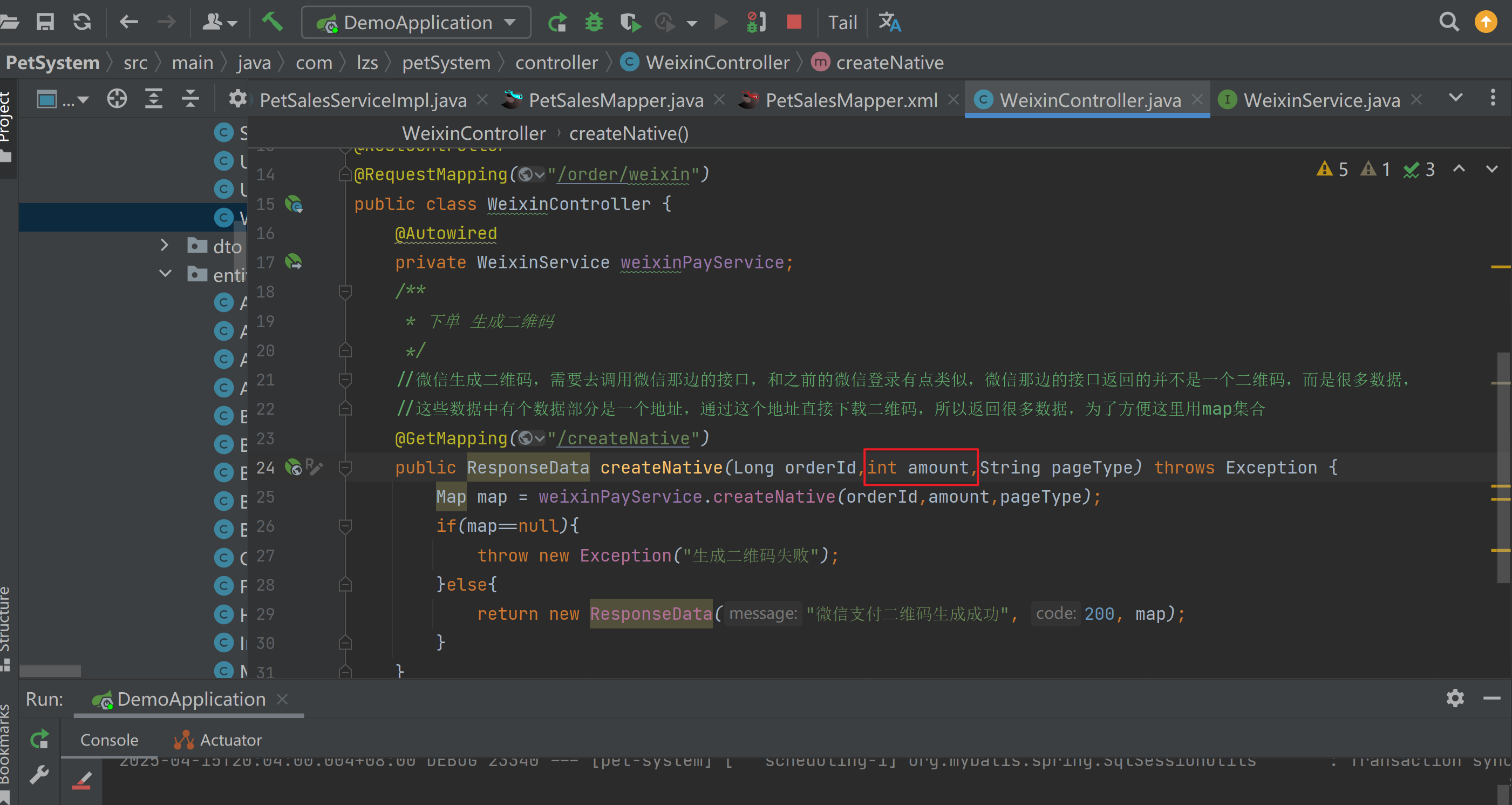Open the DemoApplication run configuration dropdown
This screenshot has height=805, width=1512.
[416, 22]
